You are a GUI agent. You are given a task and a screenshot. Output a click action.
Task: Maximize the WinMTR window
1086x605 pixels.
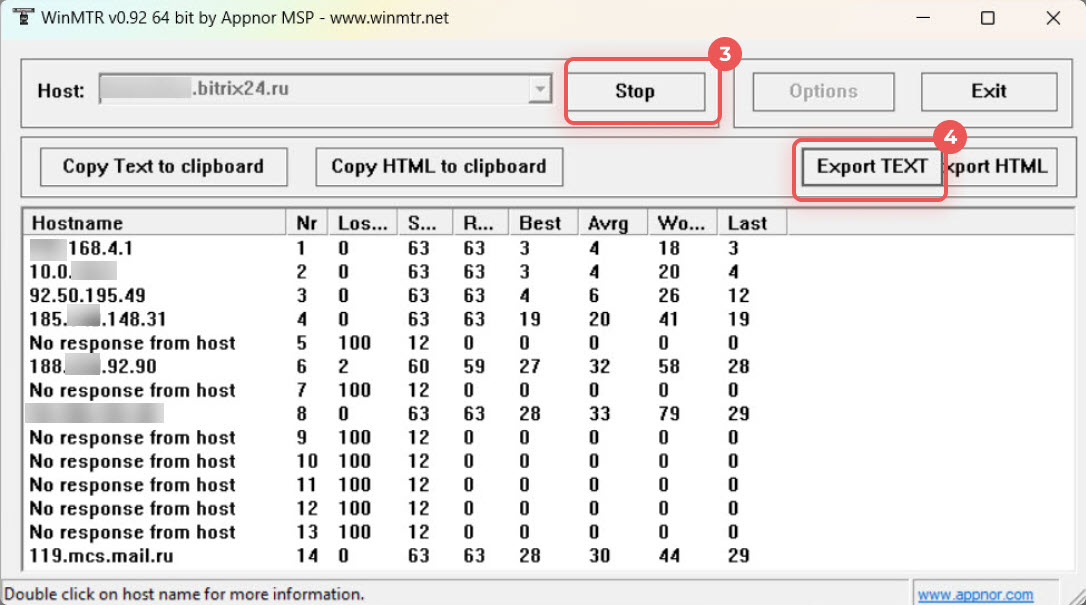(988, 18)
